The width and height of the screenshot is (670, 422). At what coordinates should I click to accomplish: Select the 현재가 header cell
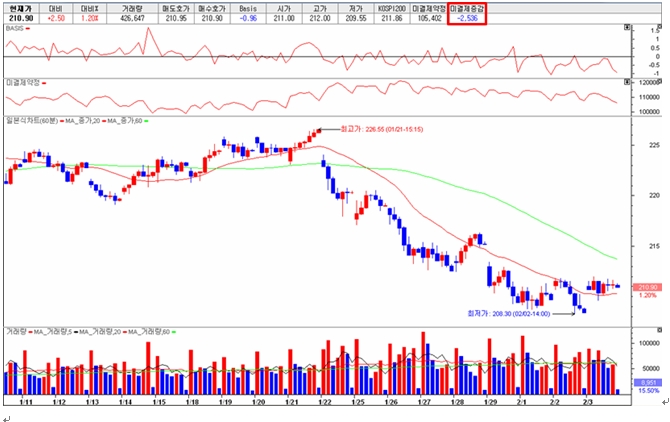(18, 6)
